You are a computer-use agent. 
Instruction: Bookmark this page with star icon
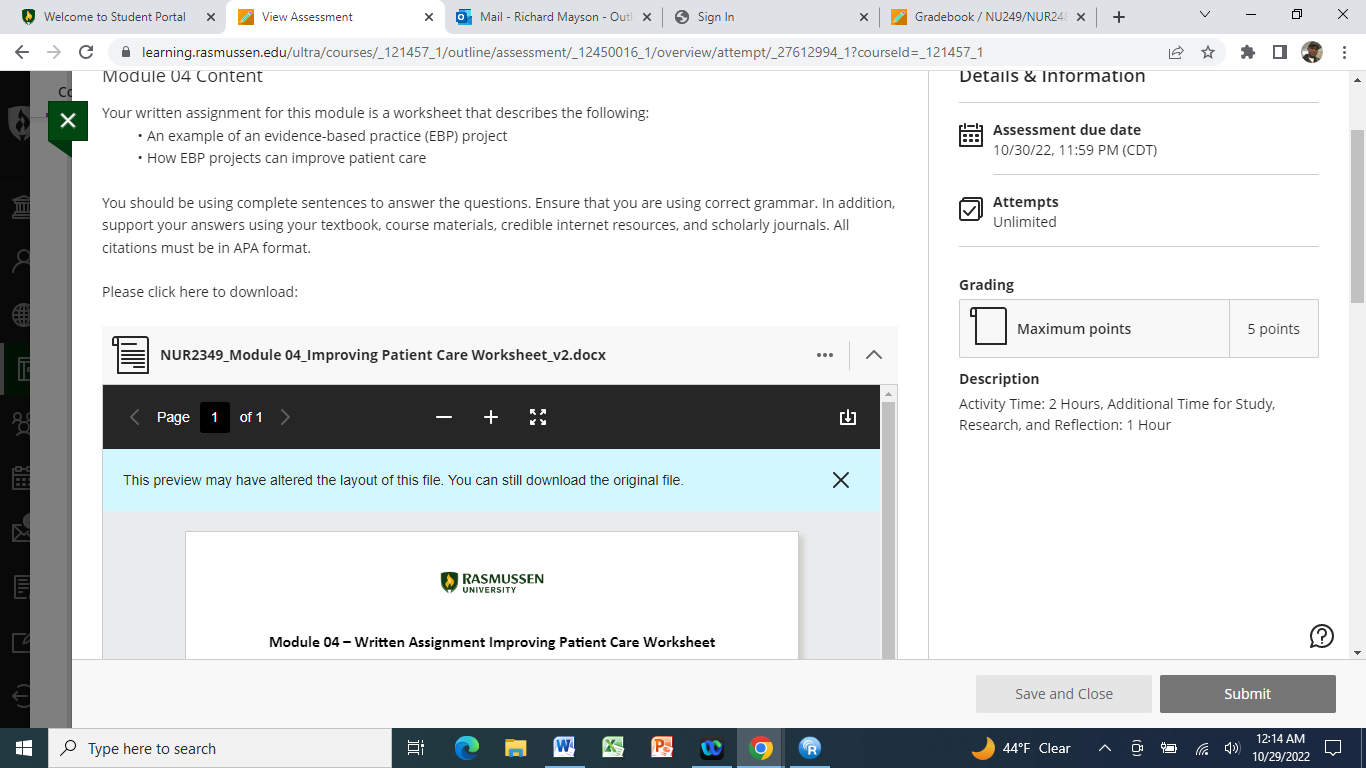1208,52
